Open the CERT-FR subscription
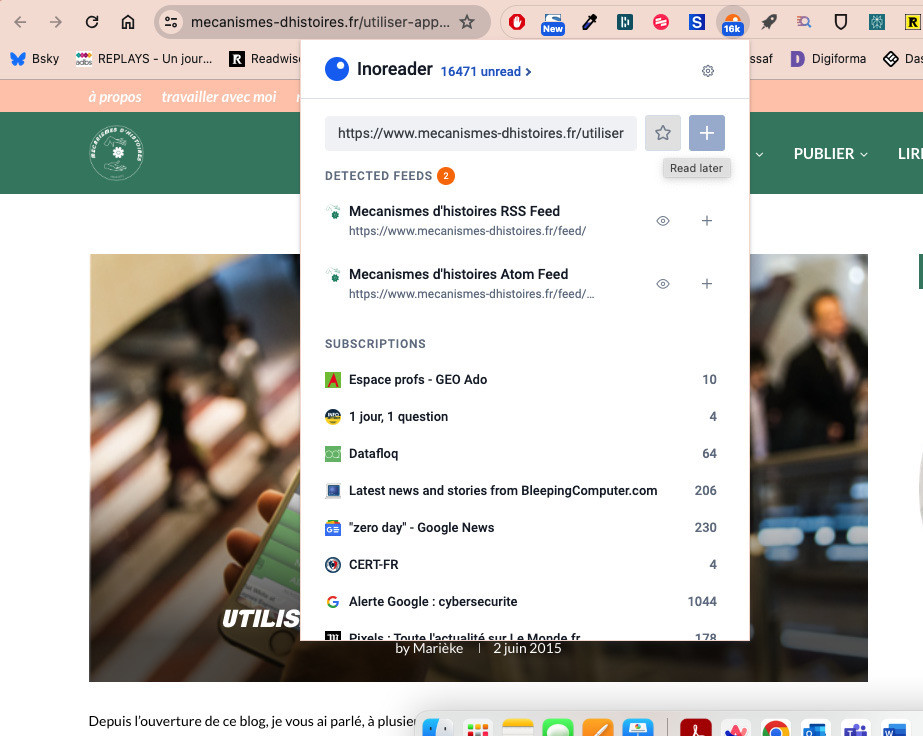The height and width of the screenshot is (736, 923). [374, 565]
